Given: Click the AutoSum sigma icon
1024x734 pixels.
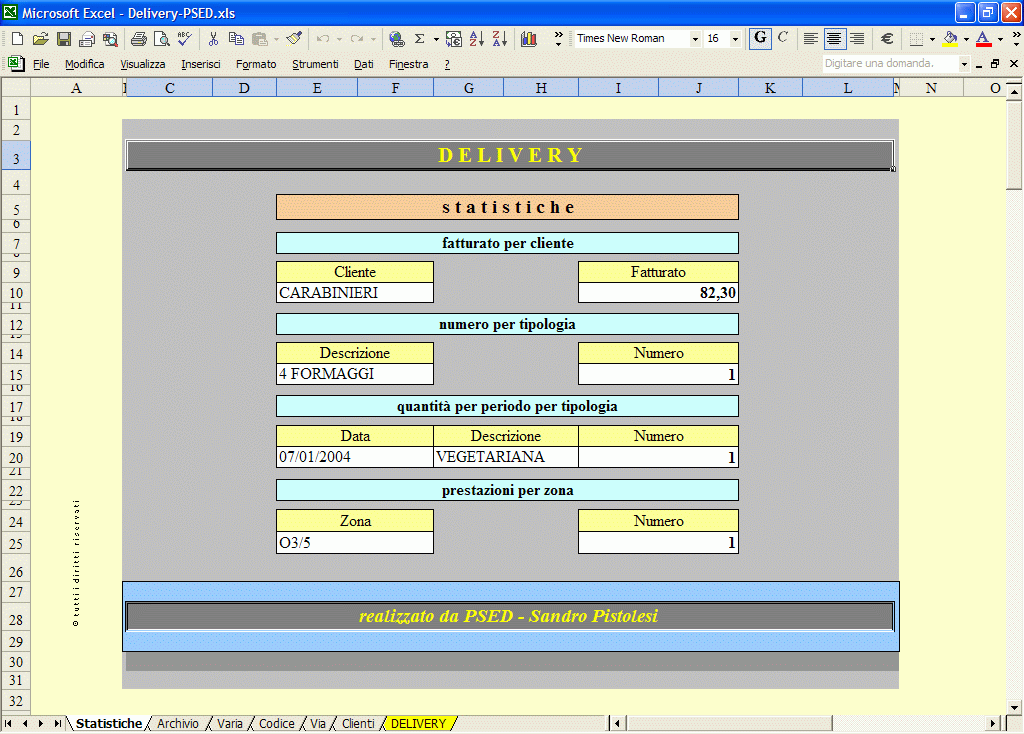Looking at the screenshot, I should [x=419, y=39].
